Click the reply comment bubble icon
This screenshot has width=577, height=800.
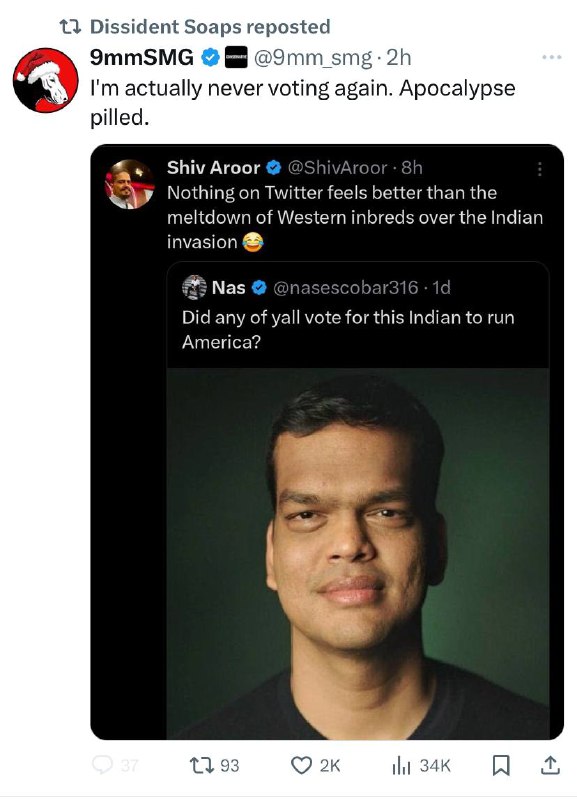102,765
